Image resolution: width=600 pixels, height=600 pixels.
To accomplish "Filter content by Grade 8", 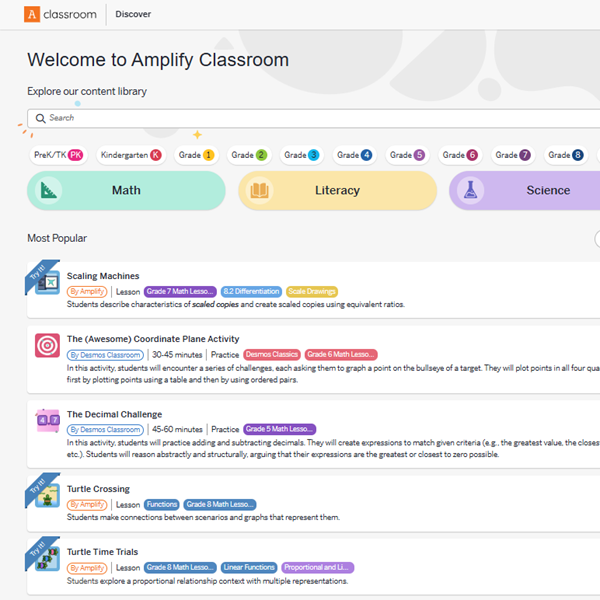I will (565, 155).
